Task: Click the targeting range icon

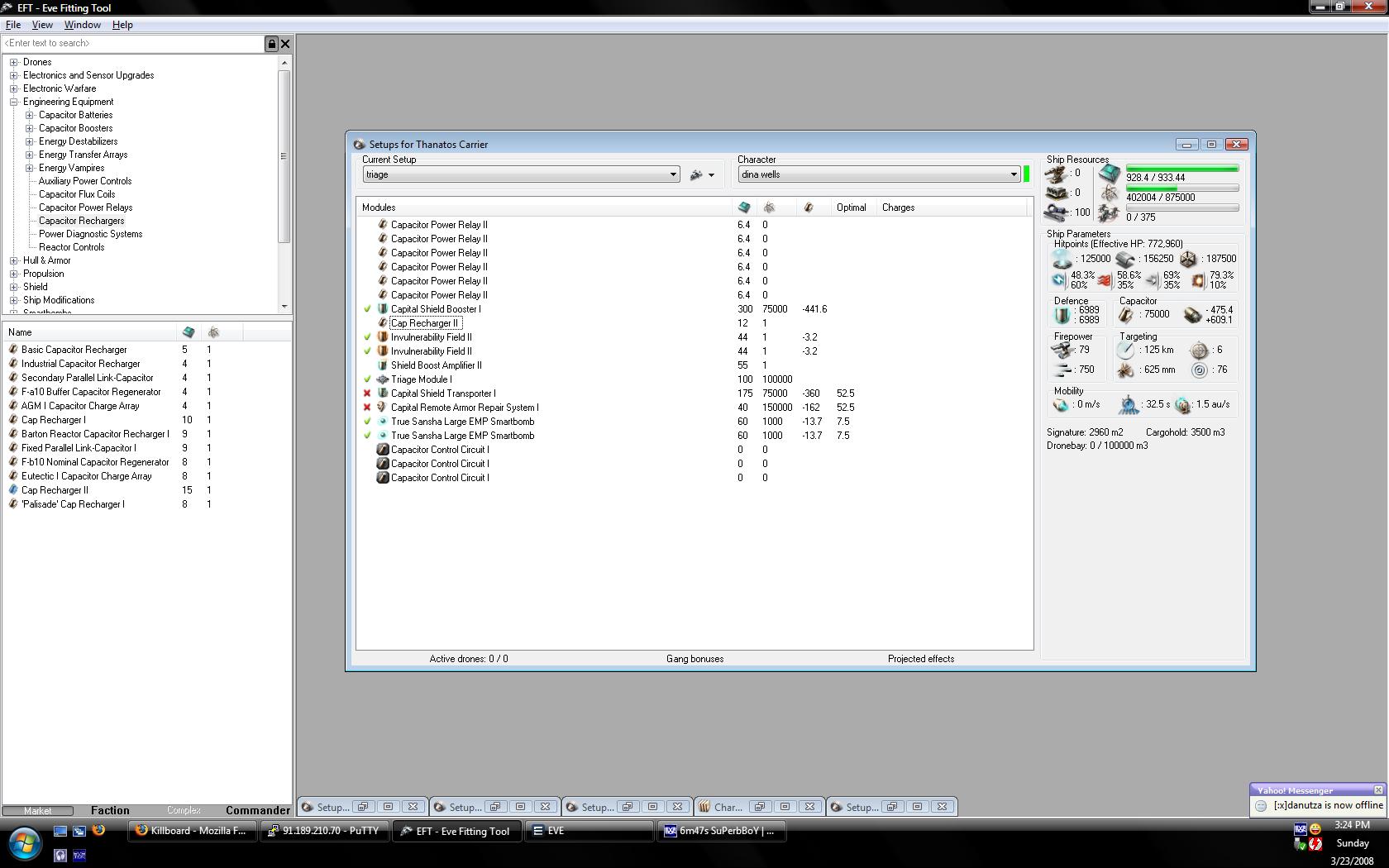Action: (x=1125, y=351)
